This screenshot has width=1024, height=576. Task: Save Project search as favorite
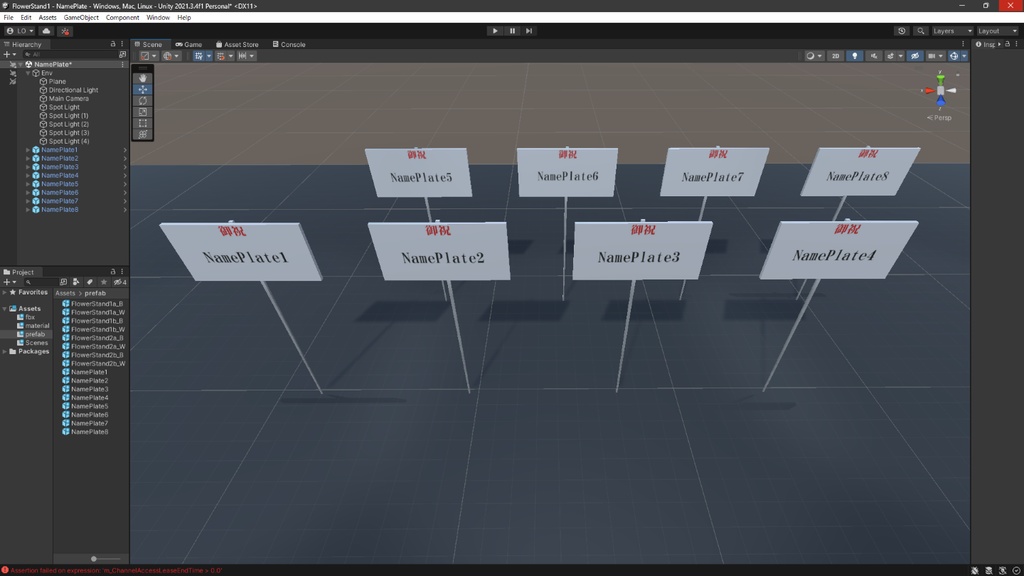pos(104,282)
